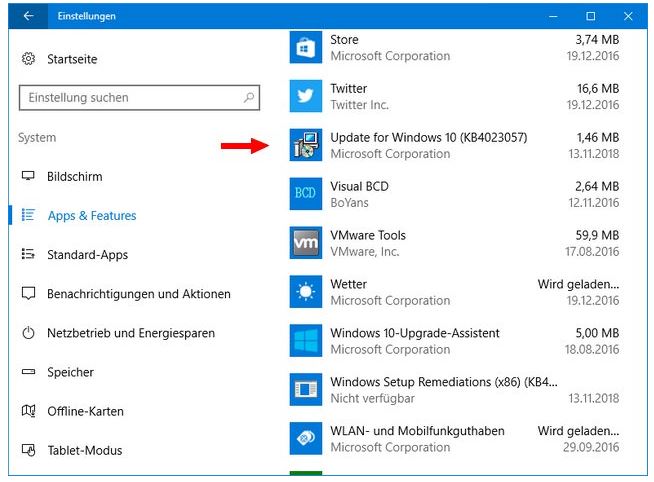Click Wird geladen... next to Wetter
This screenshot has width=654, height=482.
coord(579,284)
